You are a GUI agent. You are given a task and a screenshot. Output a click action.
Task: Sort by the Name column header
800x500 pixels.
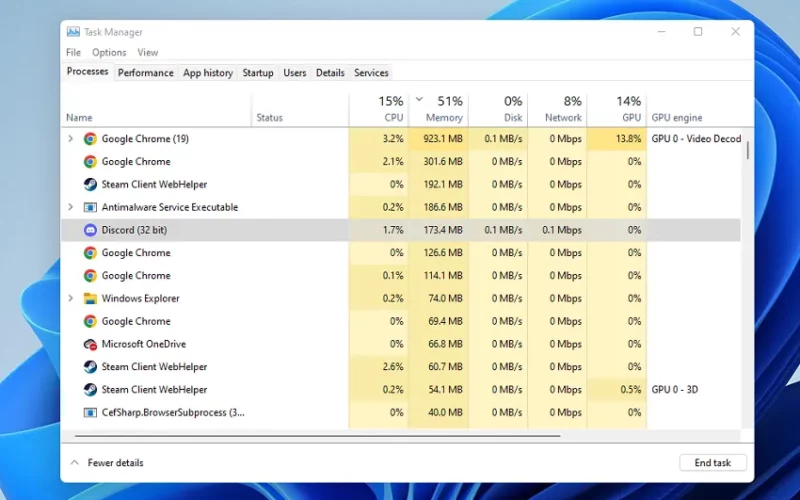click(156, 109)
